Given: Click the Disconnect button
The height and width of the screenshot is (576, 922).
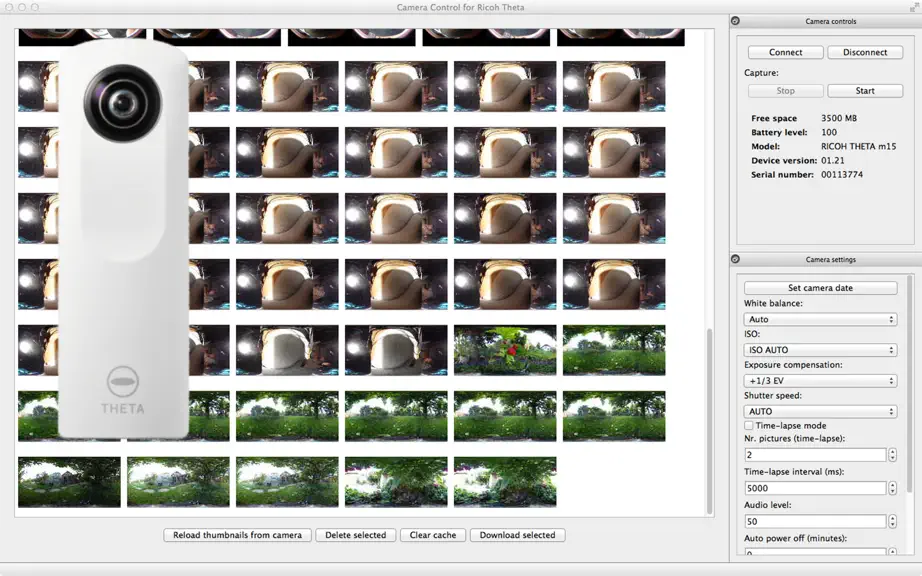Looking at the screenshot, I should 865,52.
